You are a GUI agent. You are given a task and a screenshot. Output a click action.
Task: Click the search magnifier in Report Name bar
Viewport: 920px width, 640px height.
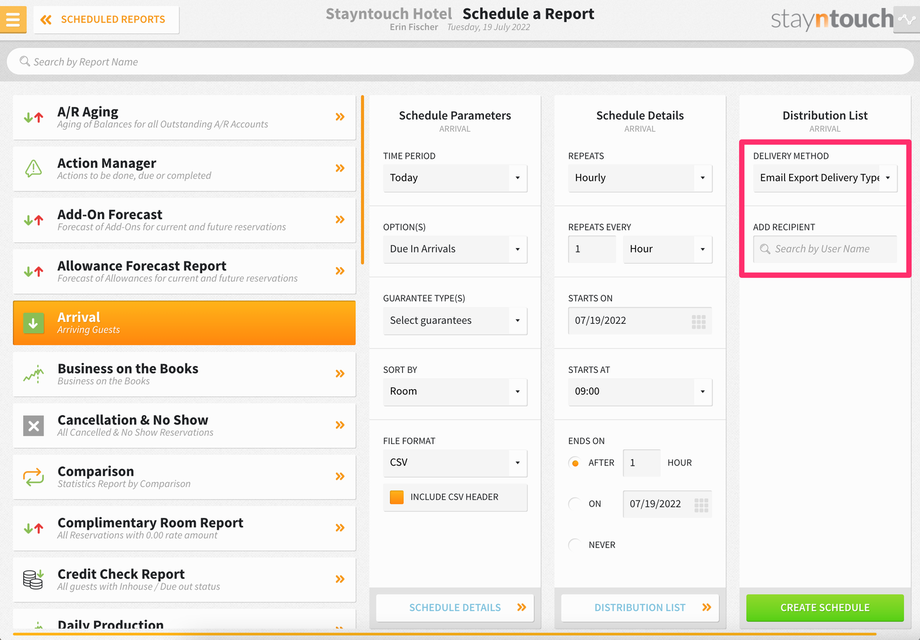pyautogui.click(x=25, y=62)
